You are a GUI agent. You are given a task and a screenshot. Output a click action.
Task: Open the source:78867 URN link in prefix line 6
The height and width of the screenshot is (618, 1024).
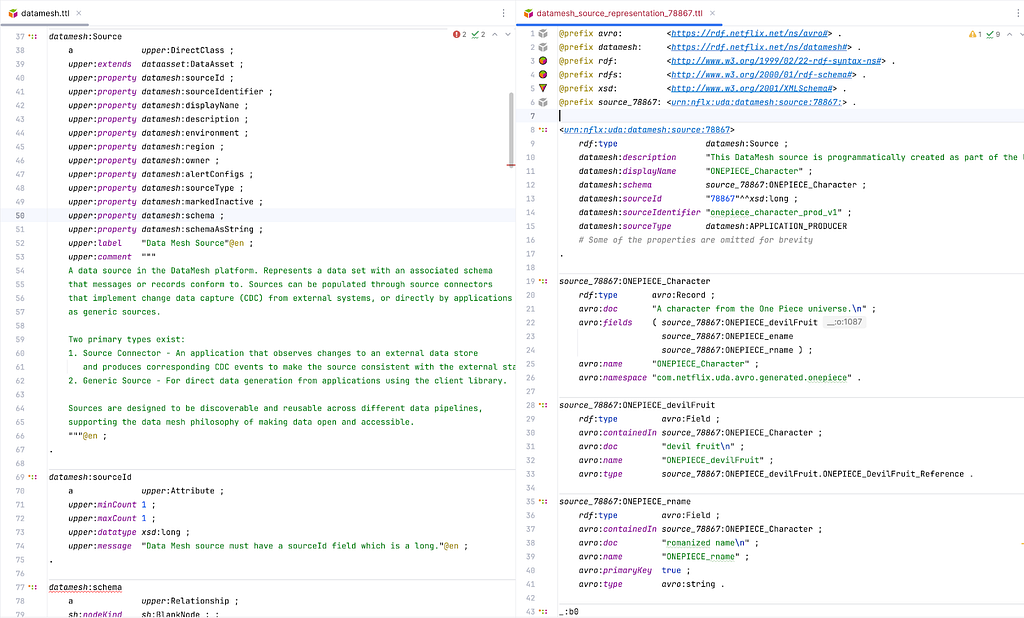pos(757,102)
